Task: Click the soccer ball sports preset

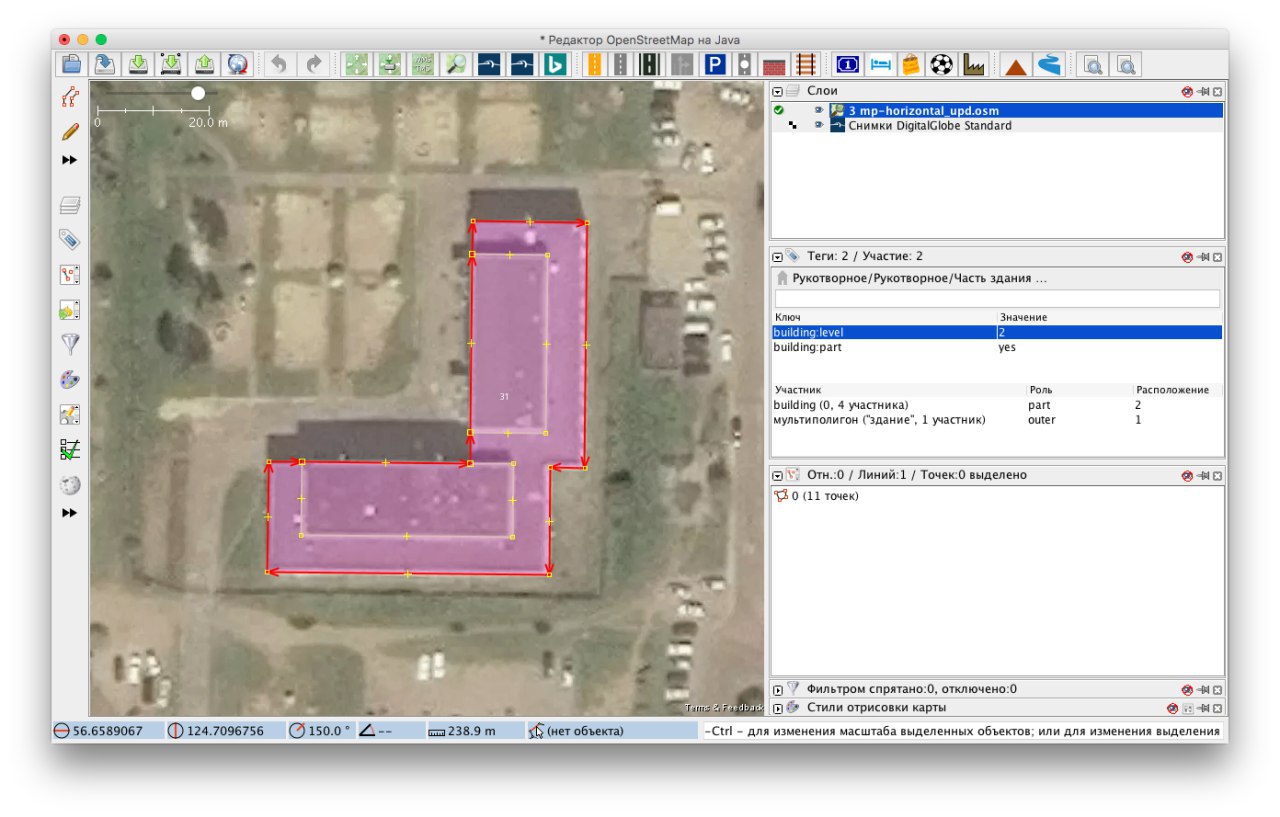Action: (x=941, y=65)
